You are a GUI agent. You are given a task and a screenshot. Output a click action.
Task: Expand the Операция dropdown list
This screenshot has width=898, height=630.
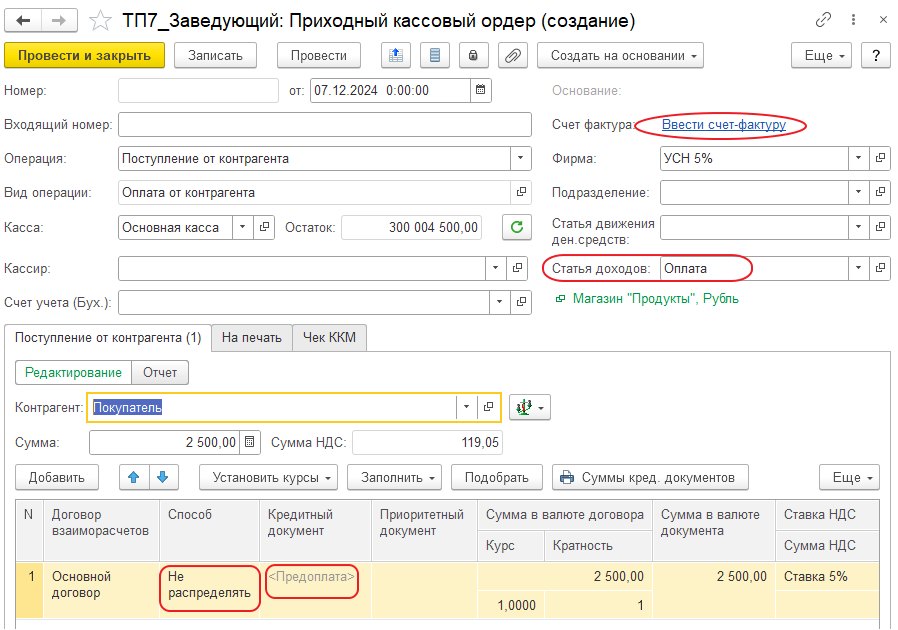click(x=521, y=158)
